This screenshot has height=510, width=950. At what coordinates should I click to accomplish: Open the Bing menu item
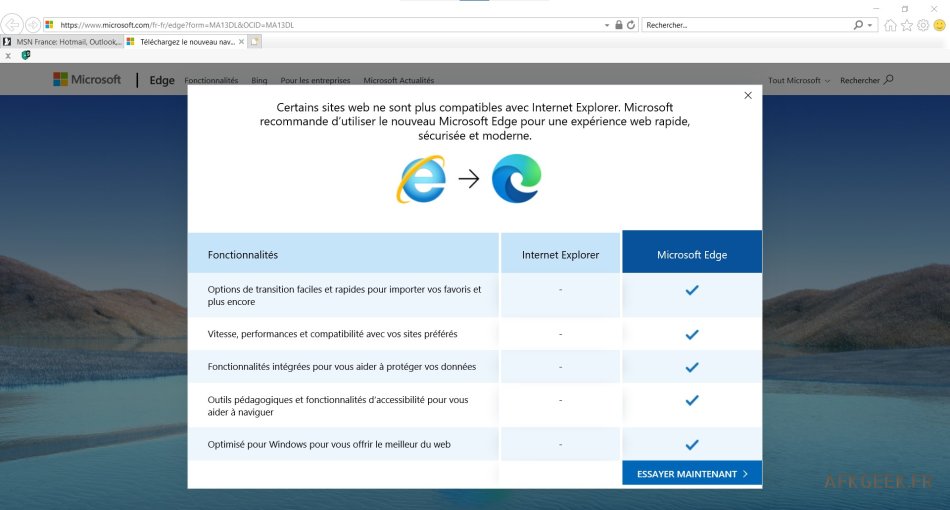click(259, 81)
